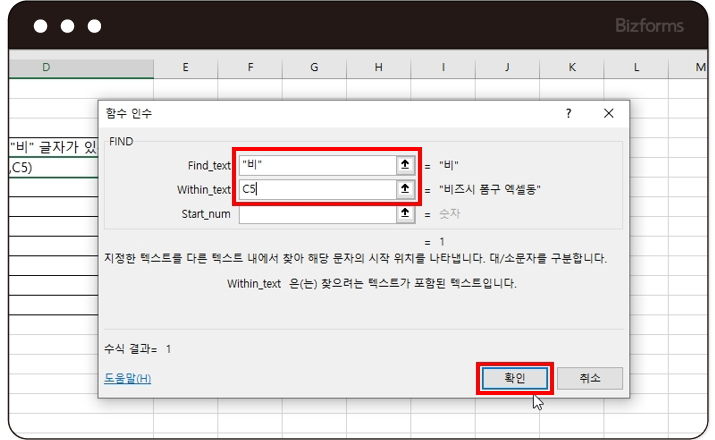
Task: Select column F header
Action: [x=250, y=67]
